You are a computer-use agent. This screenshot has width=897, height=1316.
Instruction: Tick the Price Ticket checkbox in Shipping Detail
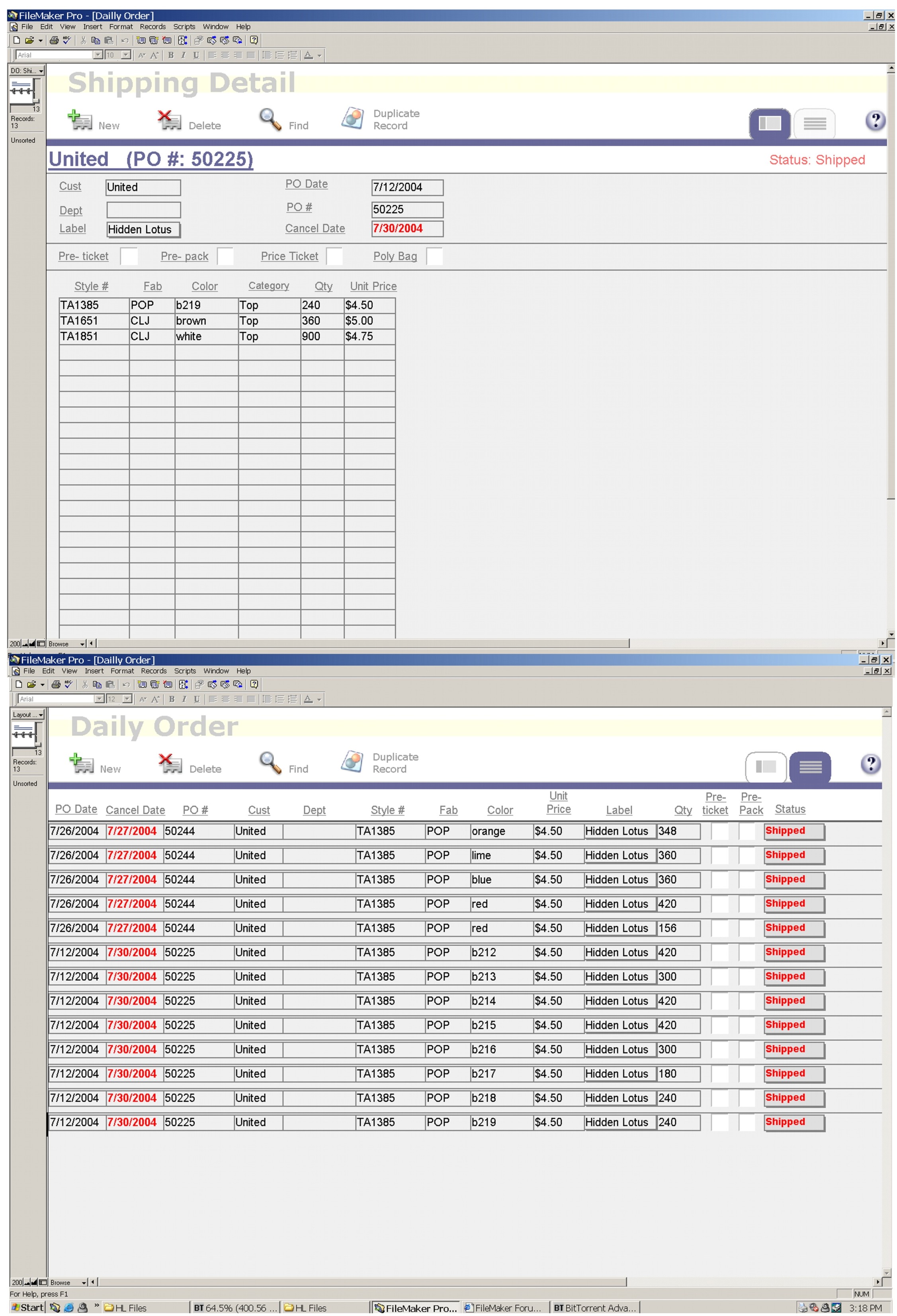[x=334, y=256]
